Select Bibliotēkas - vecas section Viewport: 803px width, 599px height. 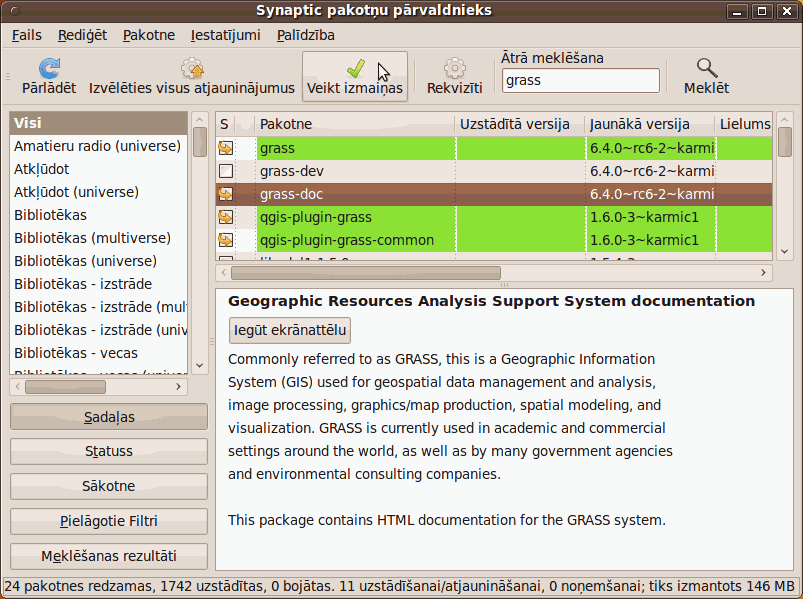tap(98, 353)
